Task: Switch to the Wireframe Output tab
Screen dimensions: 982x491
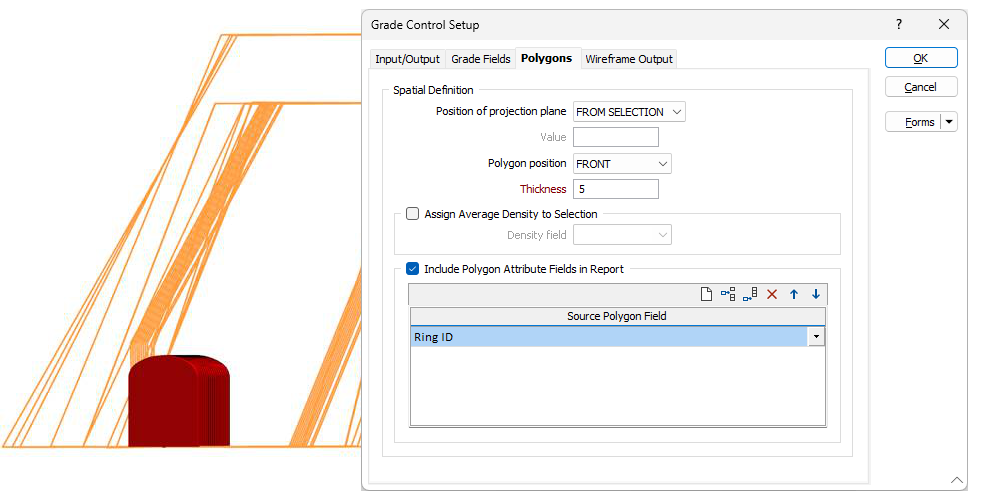Action: click(628, 59)
